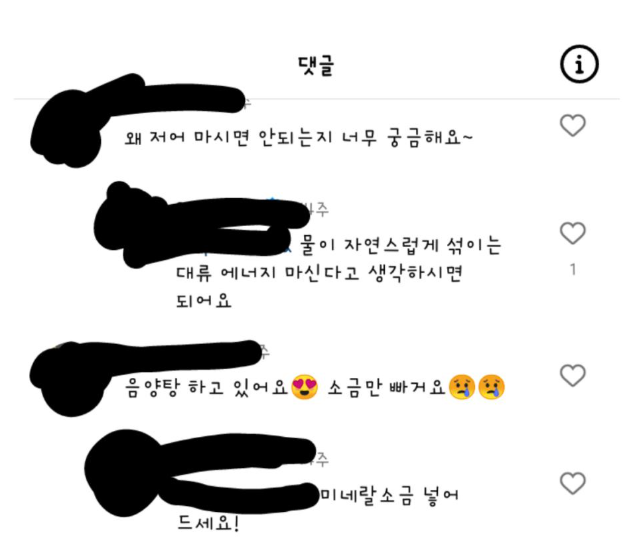Tap the timestamp ending in 주 above 미네랄소금
Screen dimensions: 634x545
pos(319,459)
